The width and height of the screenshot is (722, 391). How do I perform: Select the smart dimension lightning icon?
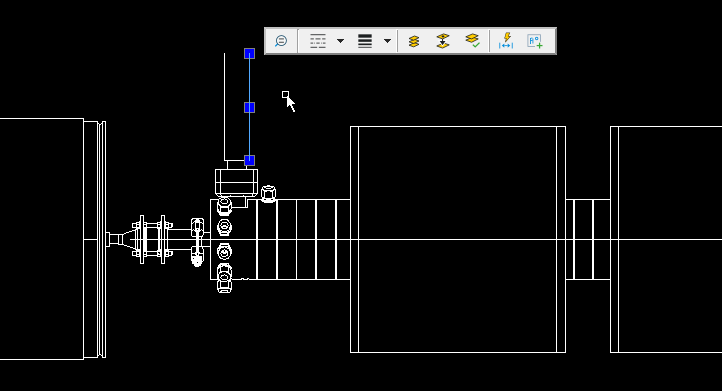(x=506, y=41)
